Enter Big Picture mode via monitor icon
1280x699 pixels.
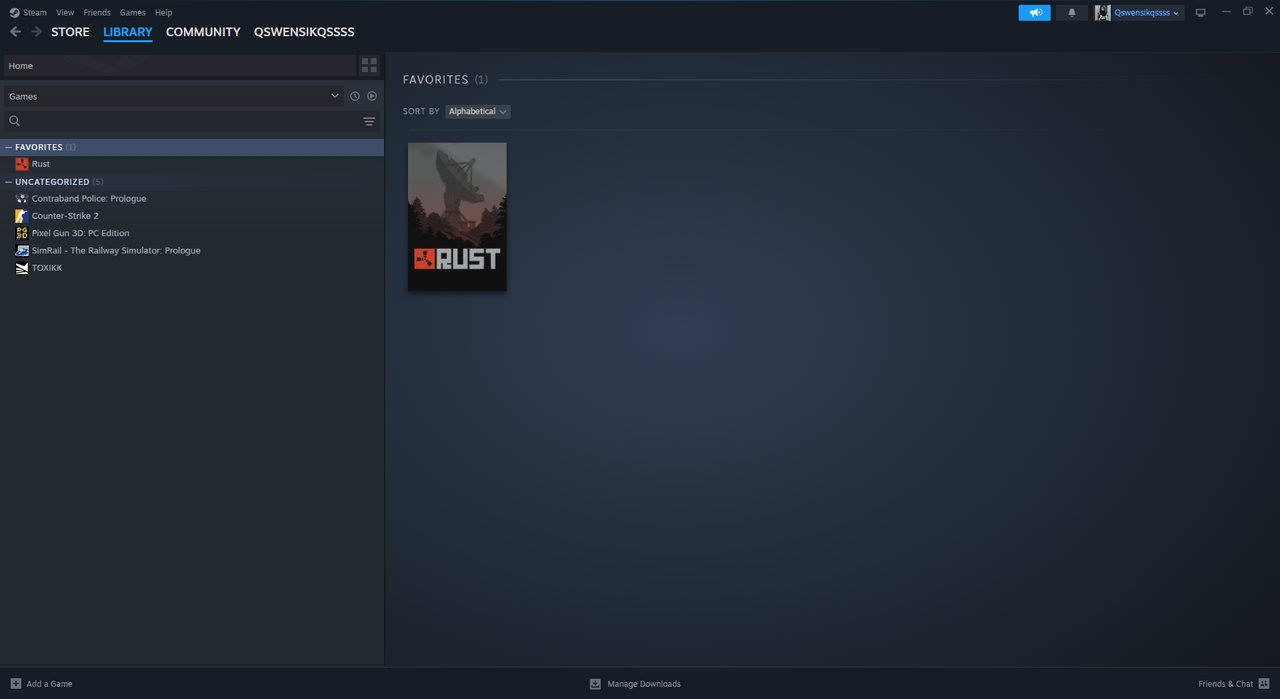pyautogui.click(x=1201, y=13)
